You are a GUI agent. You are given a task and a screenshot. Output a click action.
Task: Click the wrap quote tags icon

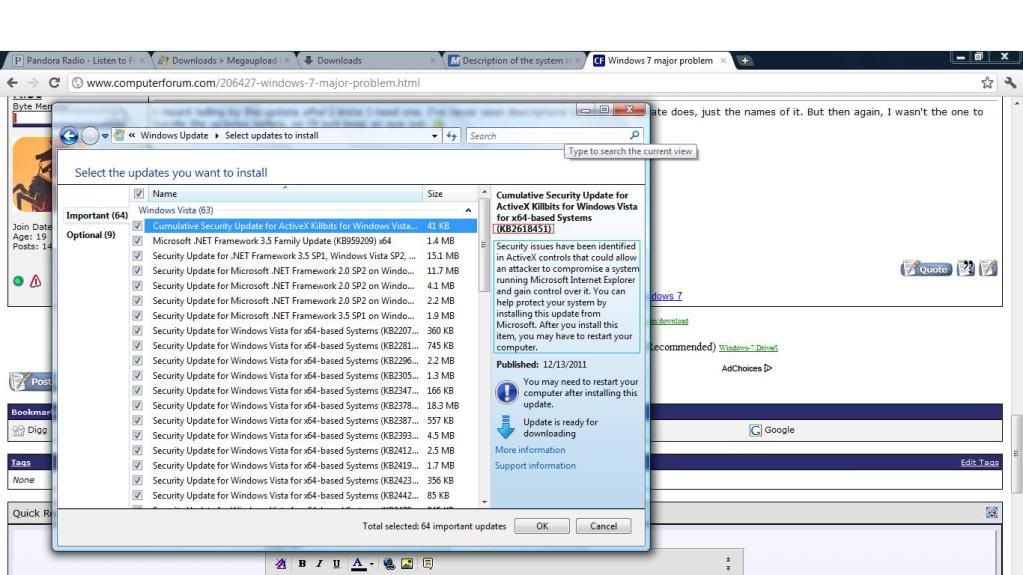pyautogui.click(x=428, y=563)
